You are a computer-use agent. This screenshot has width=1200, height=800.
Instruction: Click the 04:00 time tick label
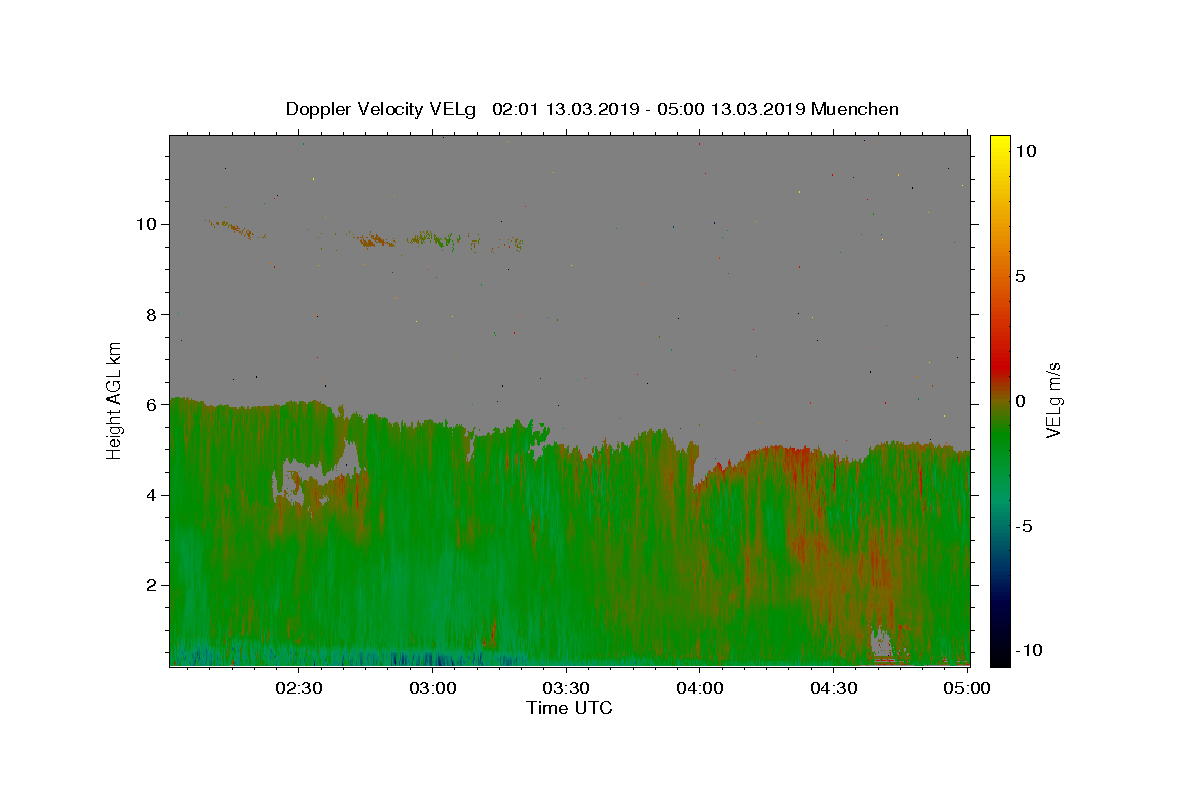(x=700, y=688)
